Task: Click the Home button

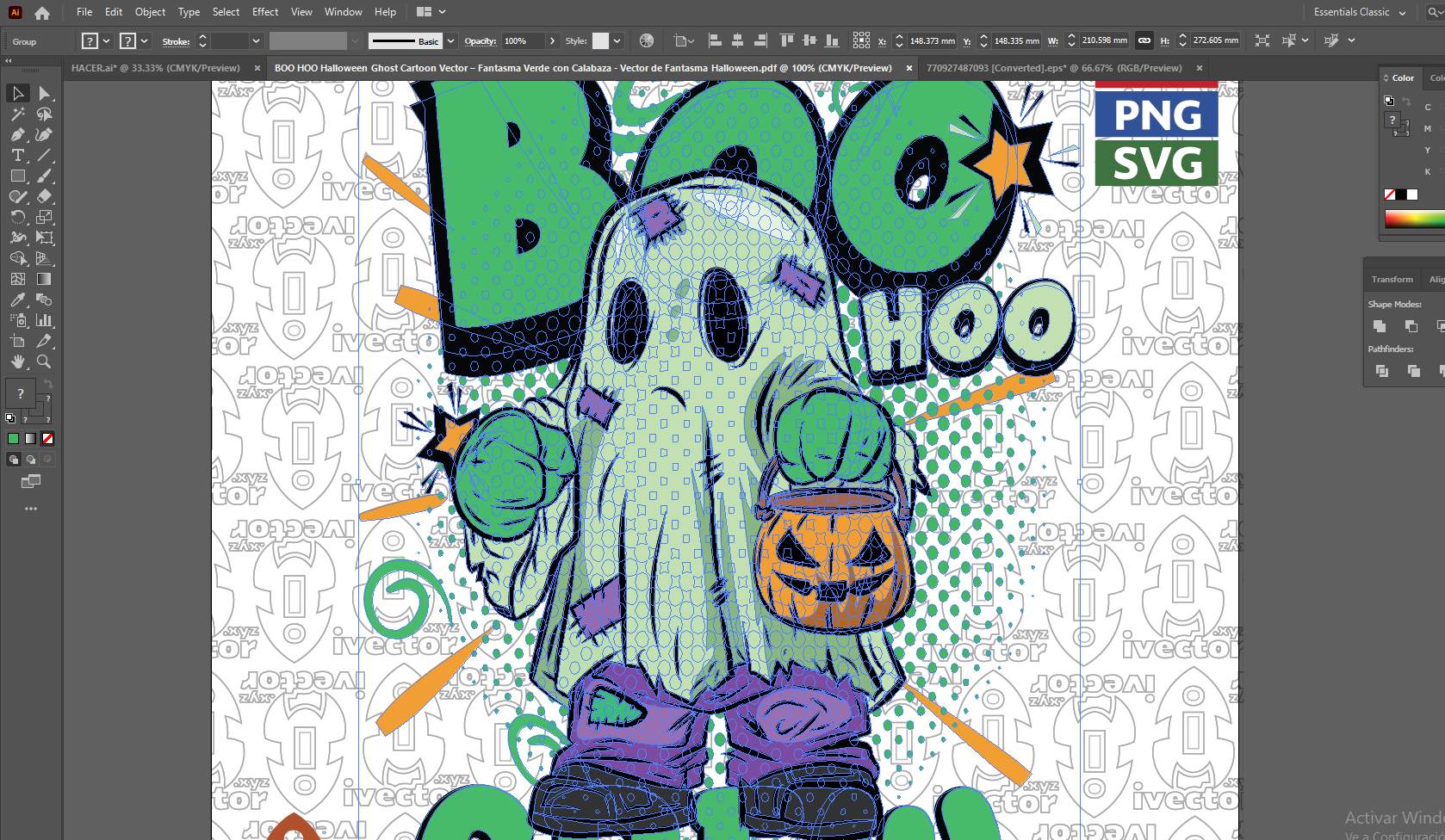Action: 42,13
